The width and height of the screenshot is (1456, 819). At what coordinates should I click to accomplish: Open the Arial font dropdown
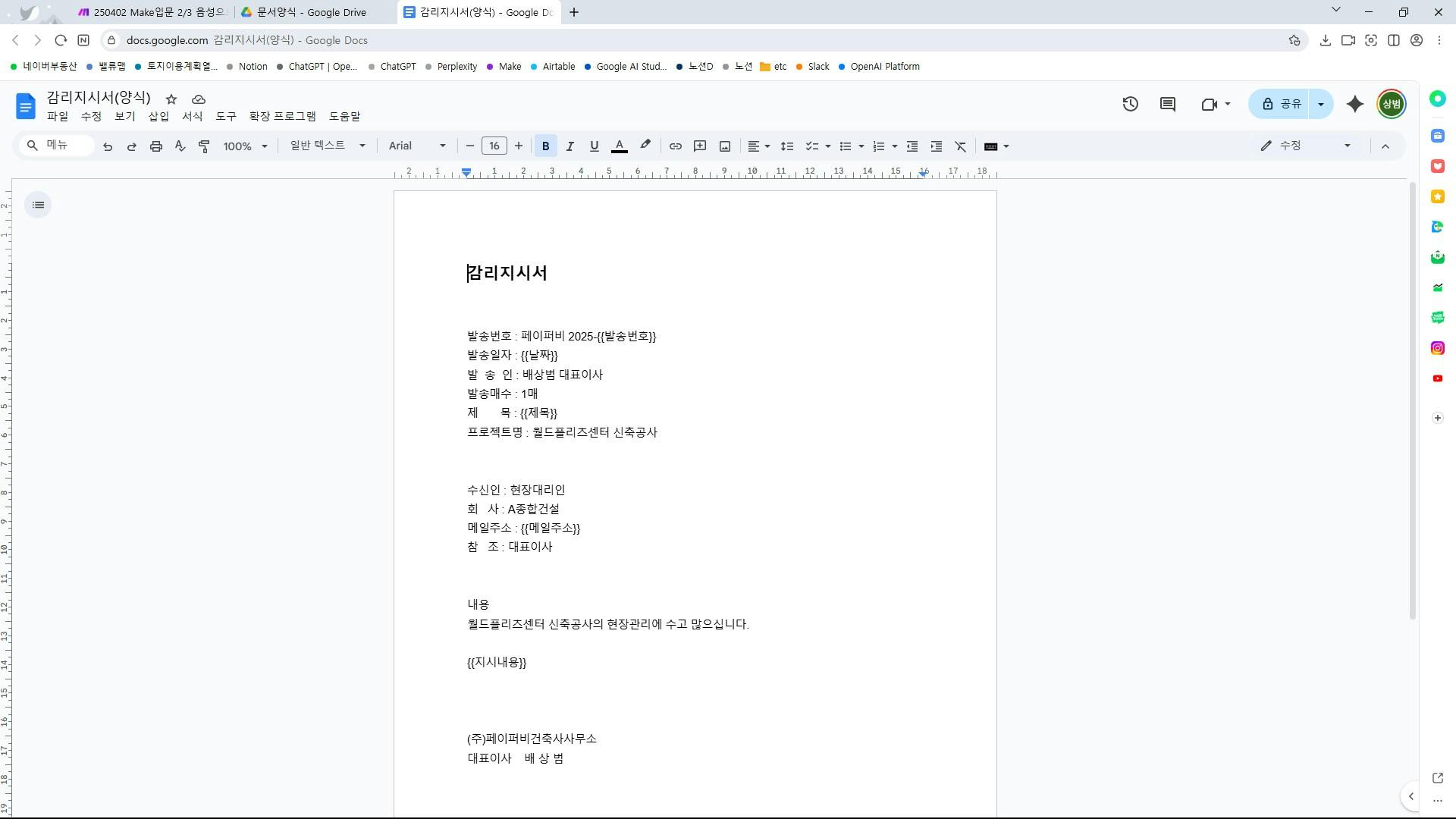417,146
